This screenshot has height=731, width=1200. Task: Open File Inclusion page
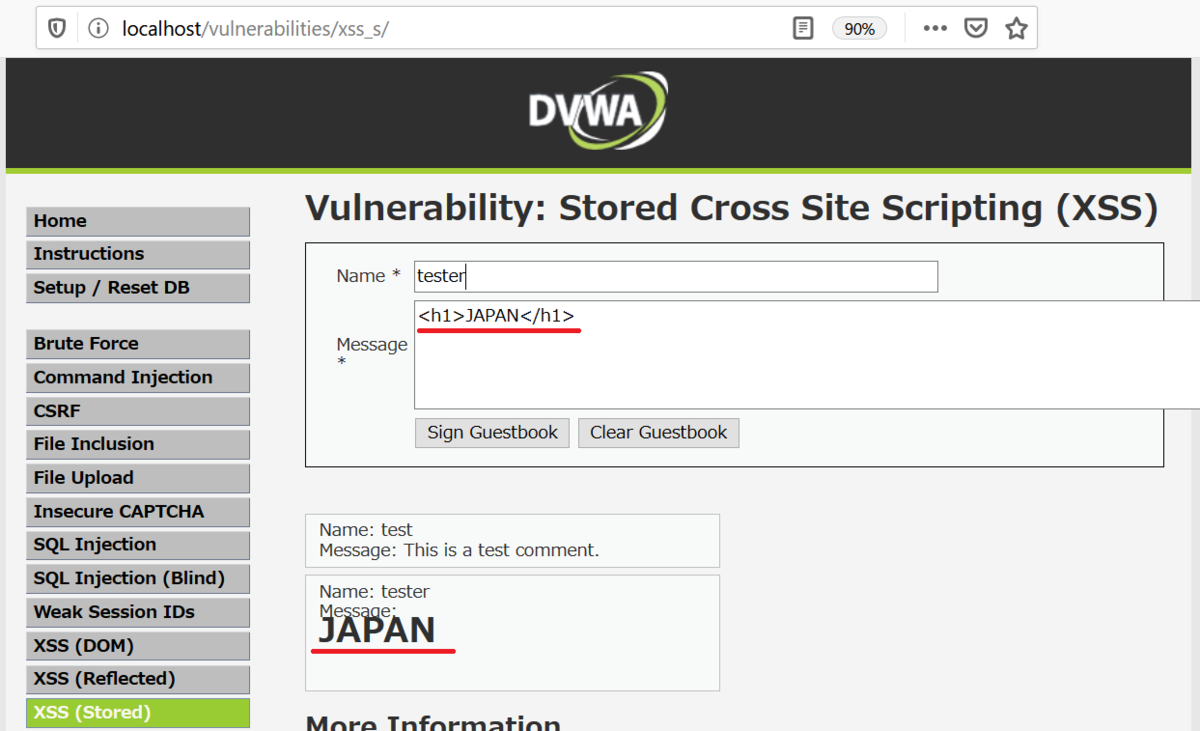coord(138,444)
